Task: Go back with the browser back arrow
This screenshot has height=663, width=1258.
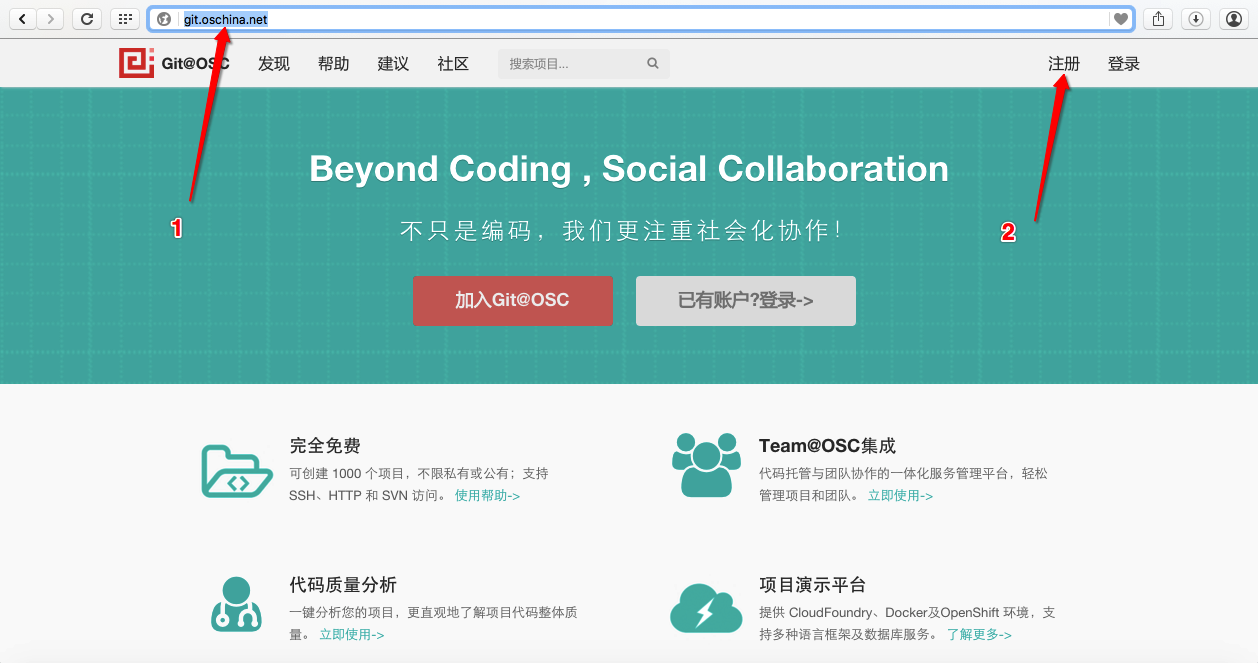Action: click(22, 18)
